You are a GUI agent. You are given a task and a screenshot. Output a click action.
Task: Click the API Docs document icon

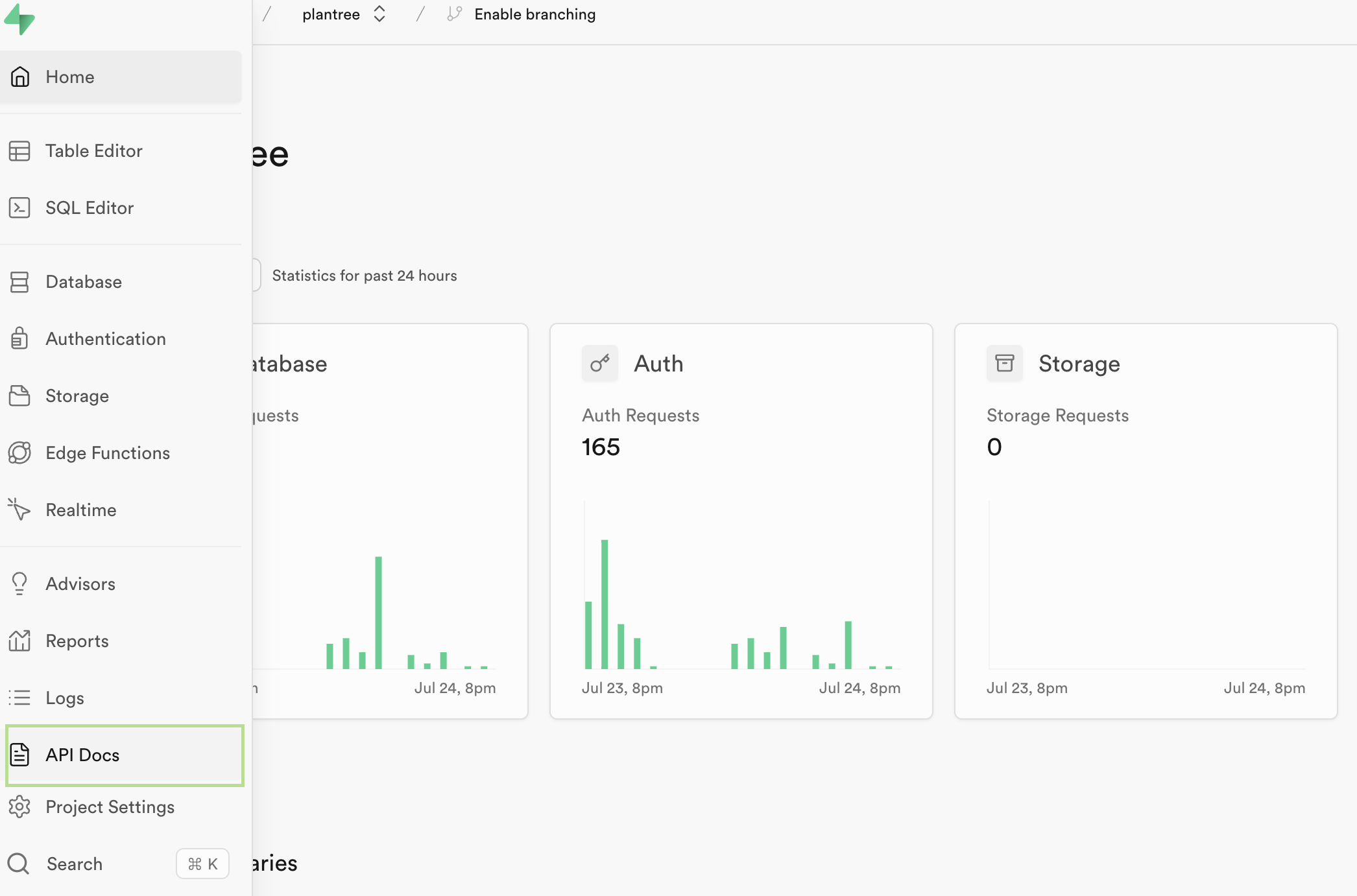click(x=19, y=755)
